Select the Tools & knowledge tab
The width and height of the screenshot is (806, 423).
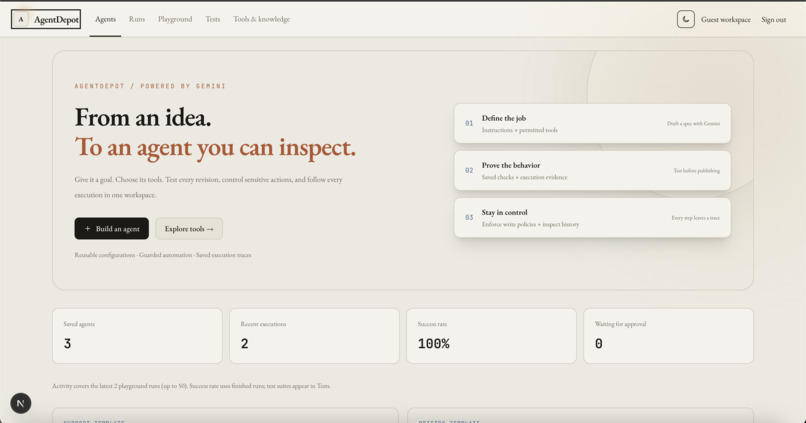(262, 19)
